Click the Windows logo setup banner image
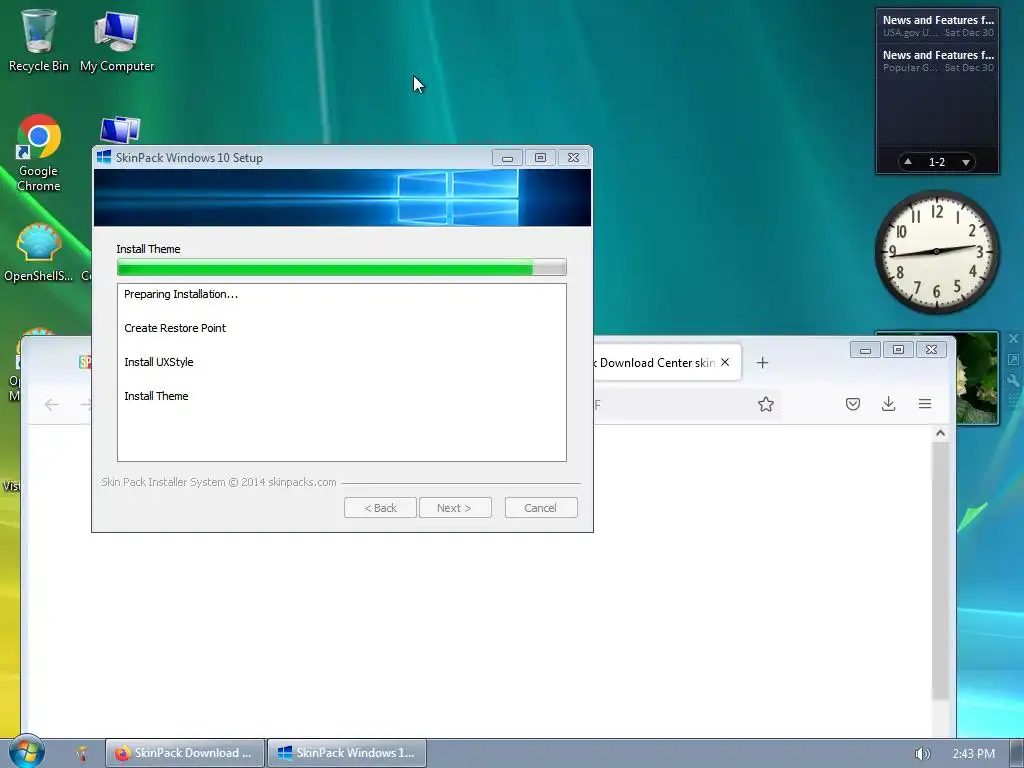Image resolution: width=1024 pixels, height=768 pixels. point(342,198)
